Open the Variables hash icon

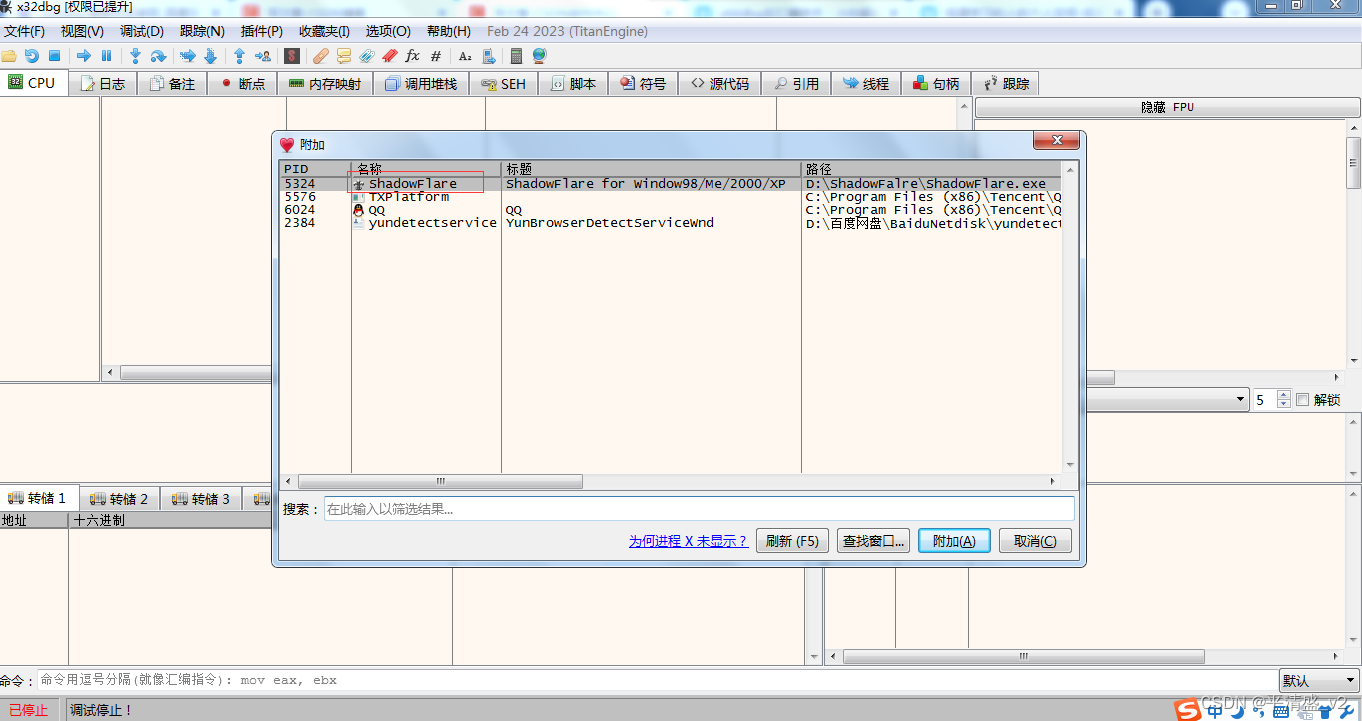point(436,56)
